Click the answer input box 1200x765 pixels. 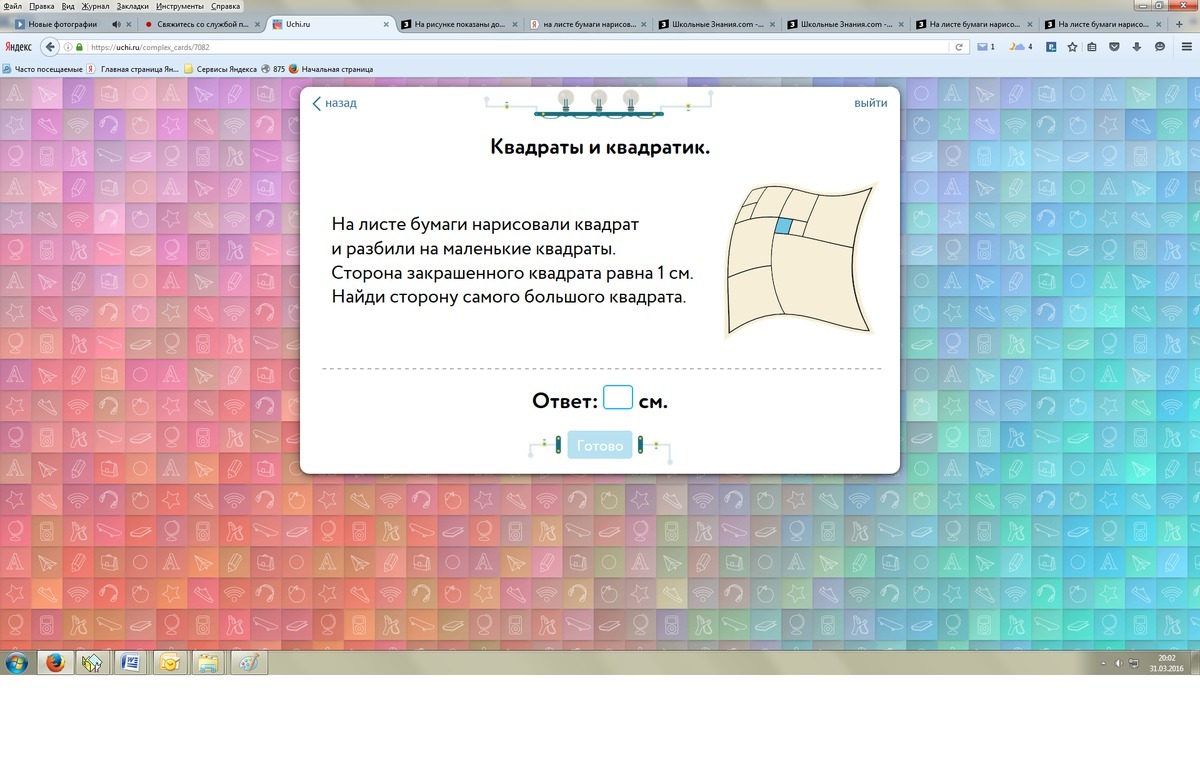click(x=618, y=398)
